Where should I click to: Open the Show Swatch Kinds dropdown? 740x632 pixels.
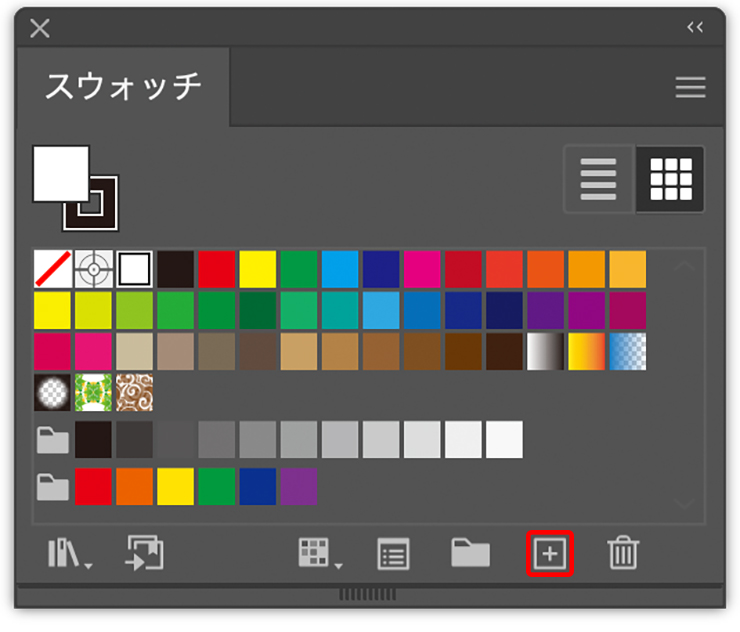pos(319,554)
